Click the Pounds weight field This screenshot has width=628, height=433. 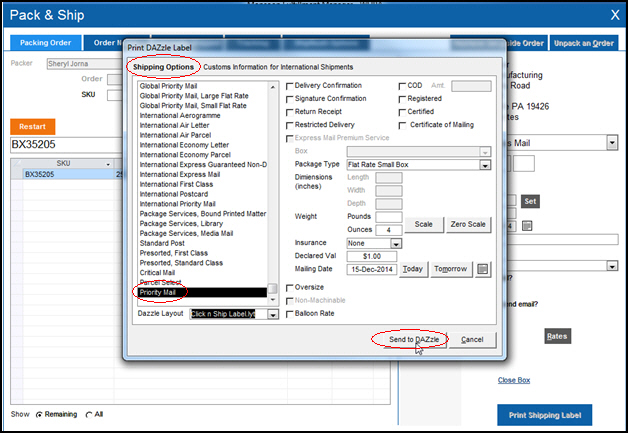[388, 217]
